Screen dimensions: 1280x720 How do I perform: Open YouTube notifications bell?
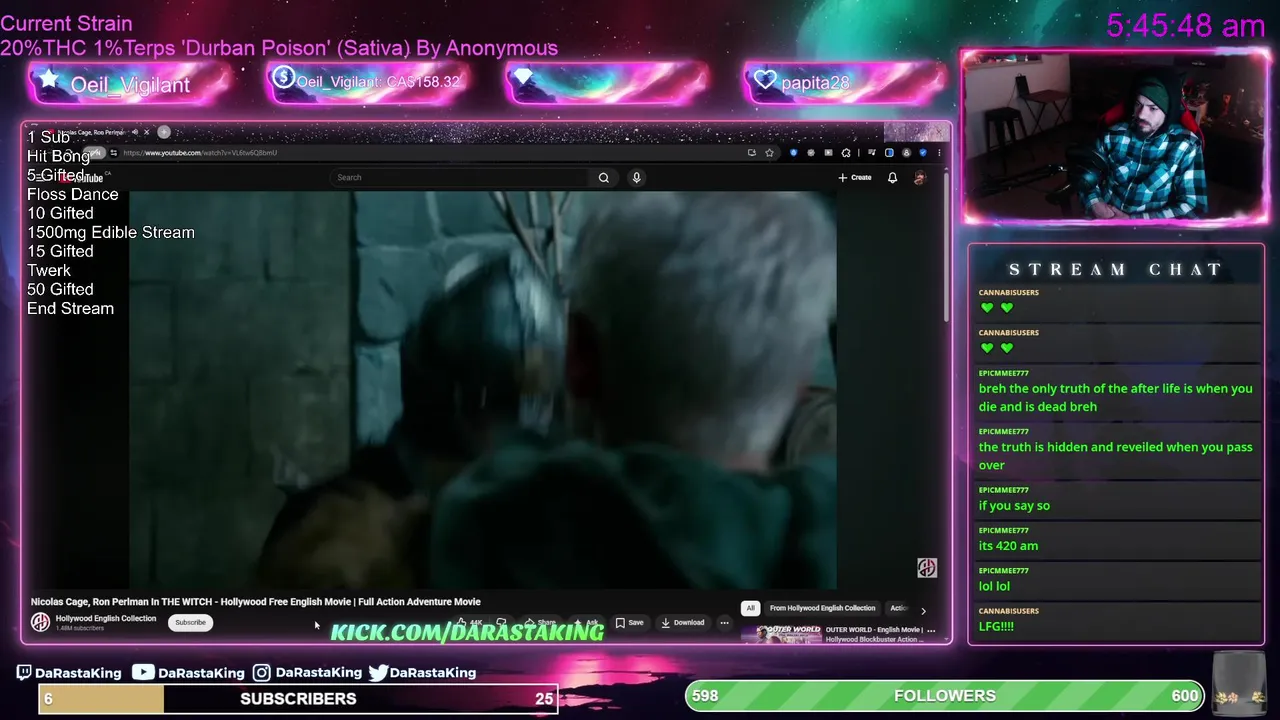(892, 177)
